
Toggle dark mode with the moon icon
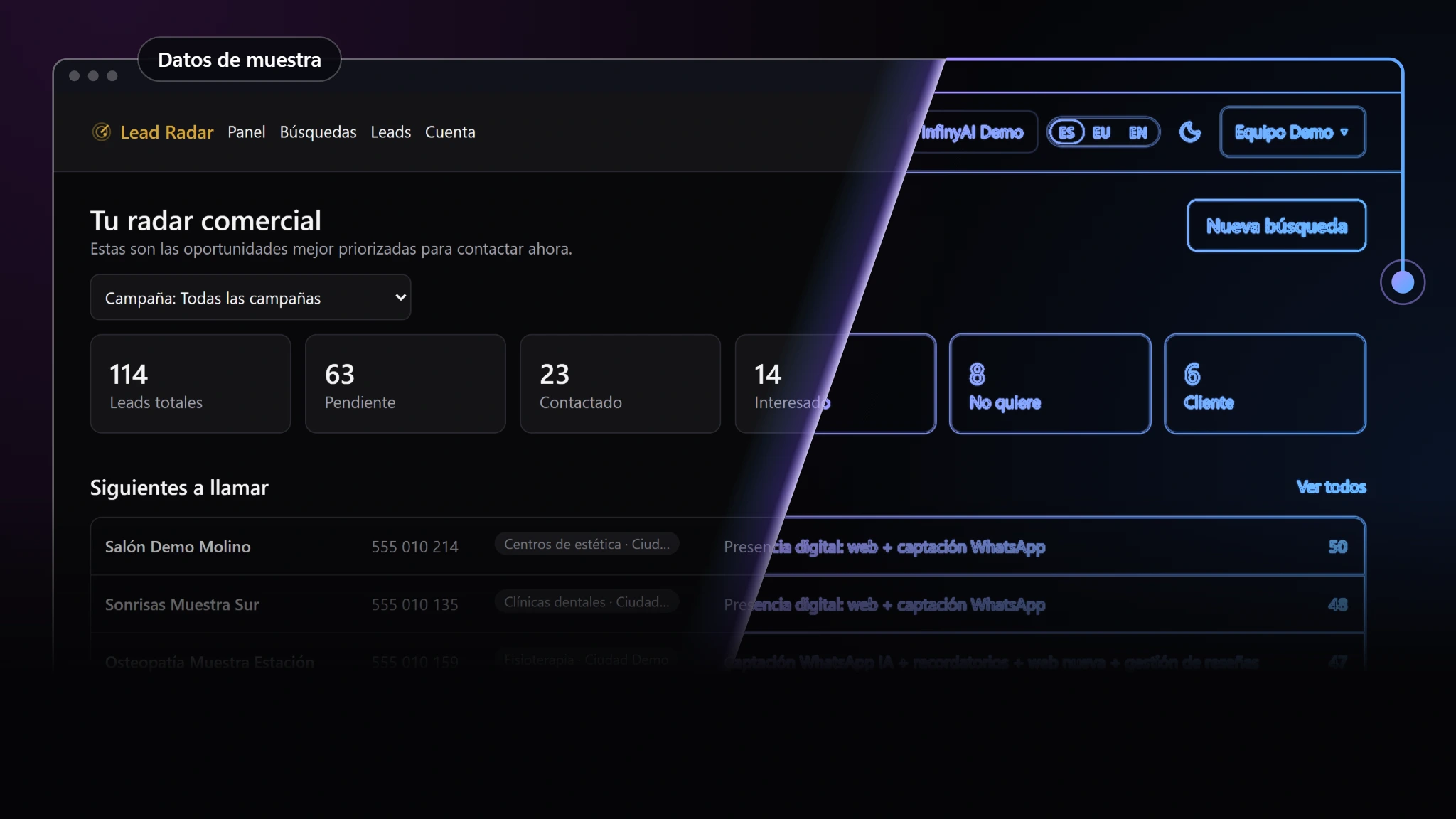tap(1189, 132)
